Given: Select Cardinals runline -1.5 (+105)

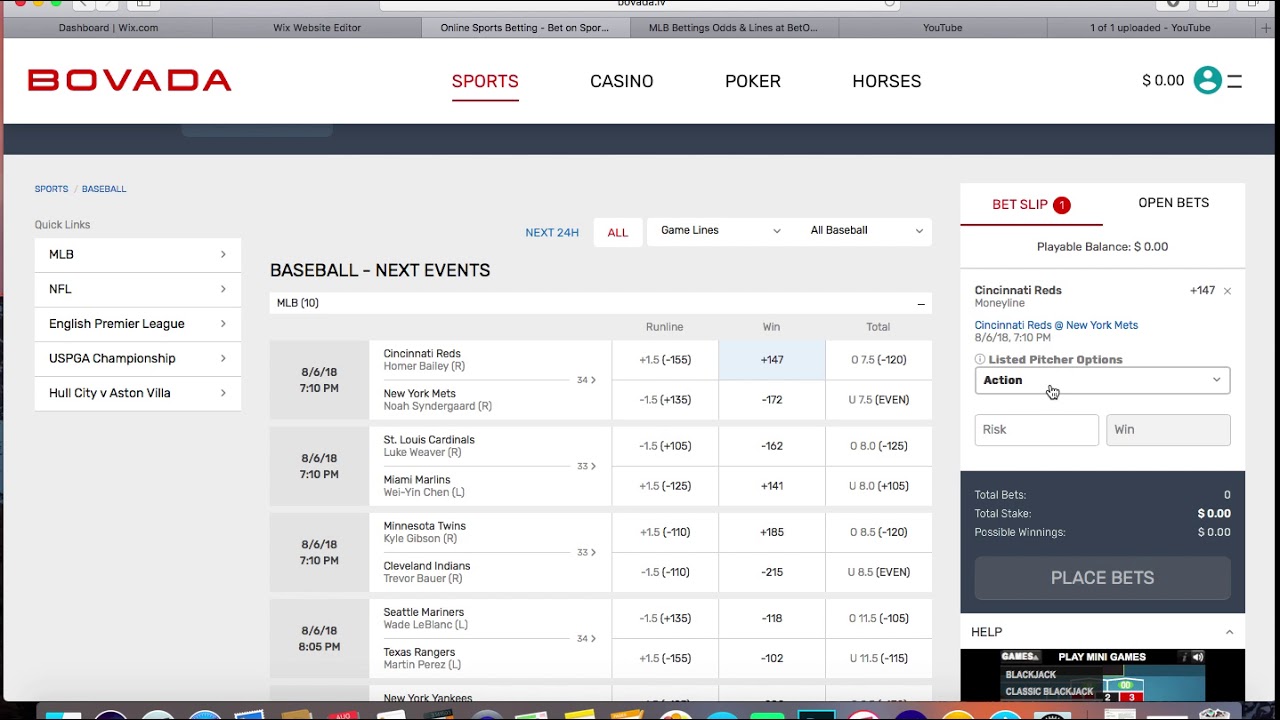Looking at the screenshot, I should pos(665,446).
